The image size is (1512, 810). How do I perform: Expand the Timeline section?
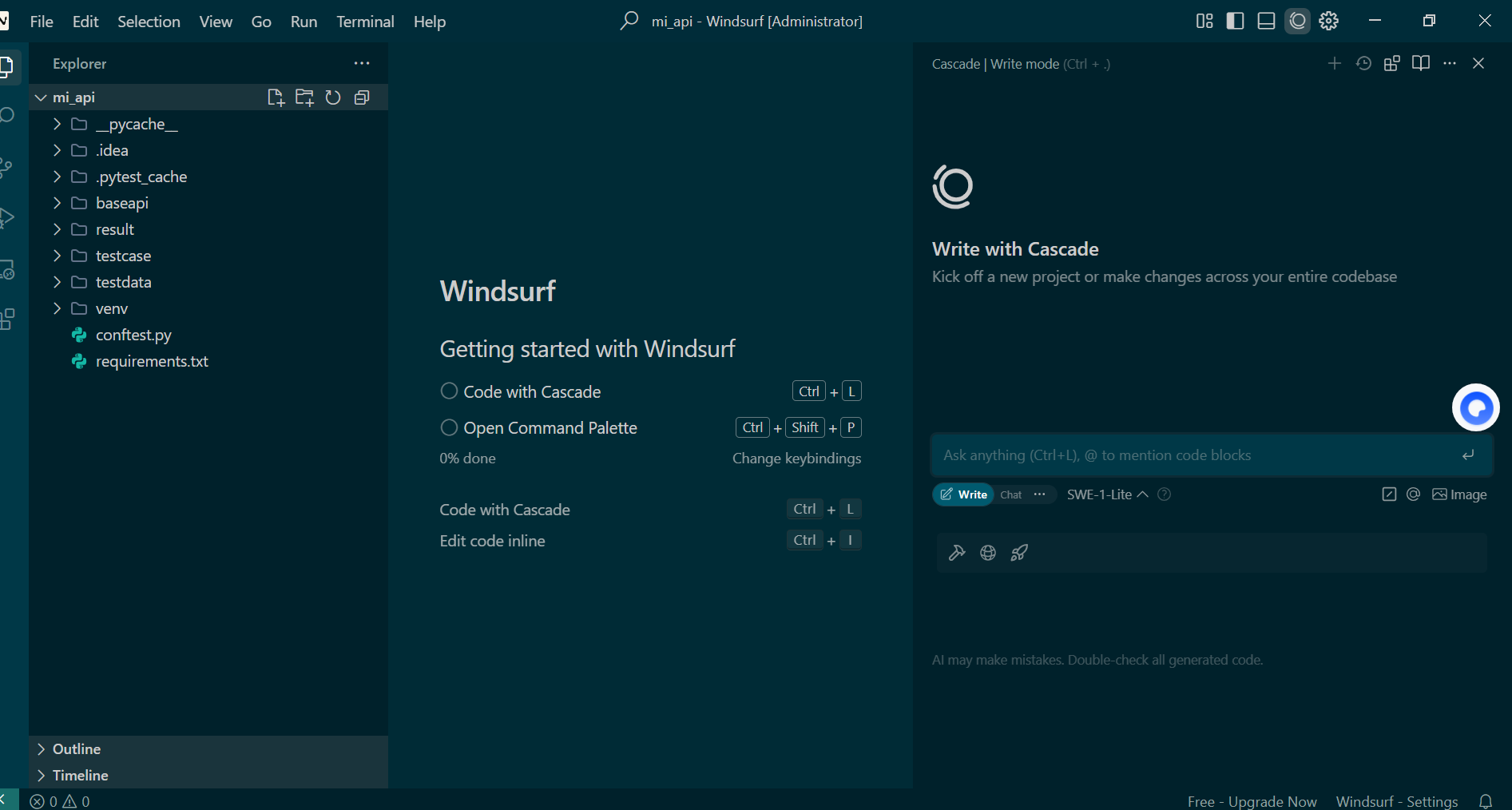click(x=208, y=776)
